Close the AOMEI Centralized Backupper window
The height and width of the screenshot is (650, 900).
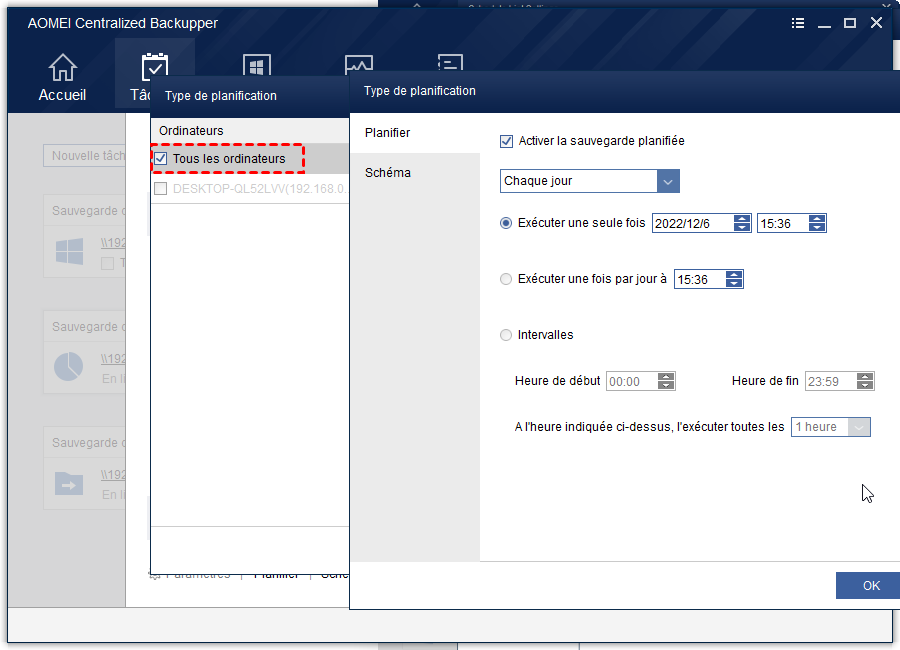pos(876,22)
